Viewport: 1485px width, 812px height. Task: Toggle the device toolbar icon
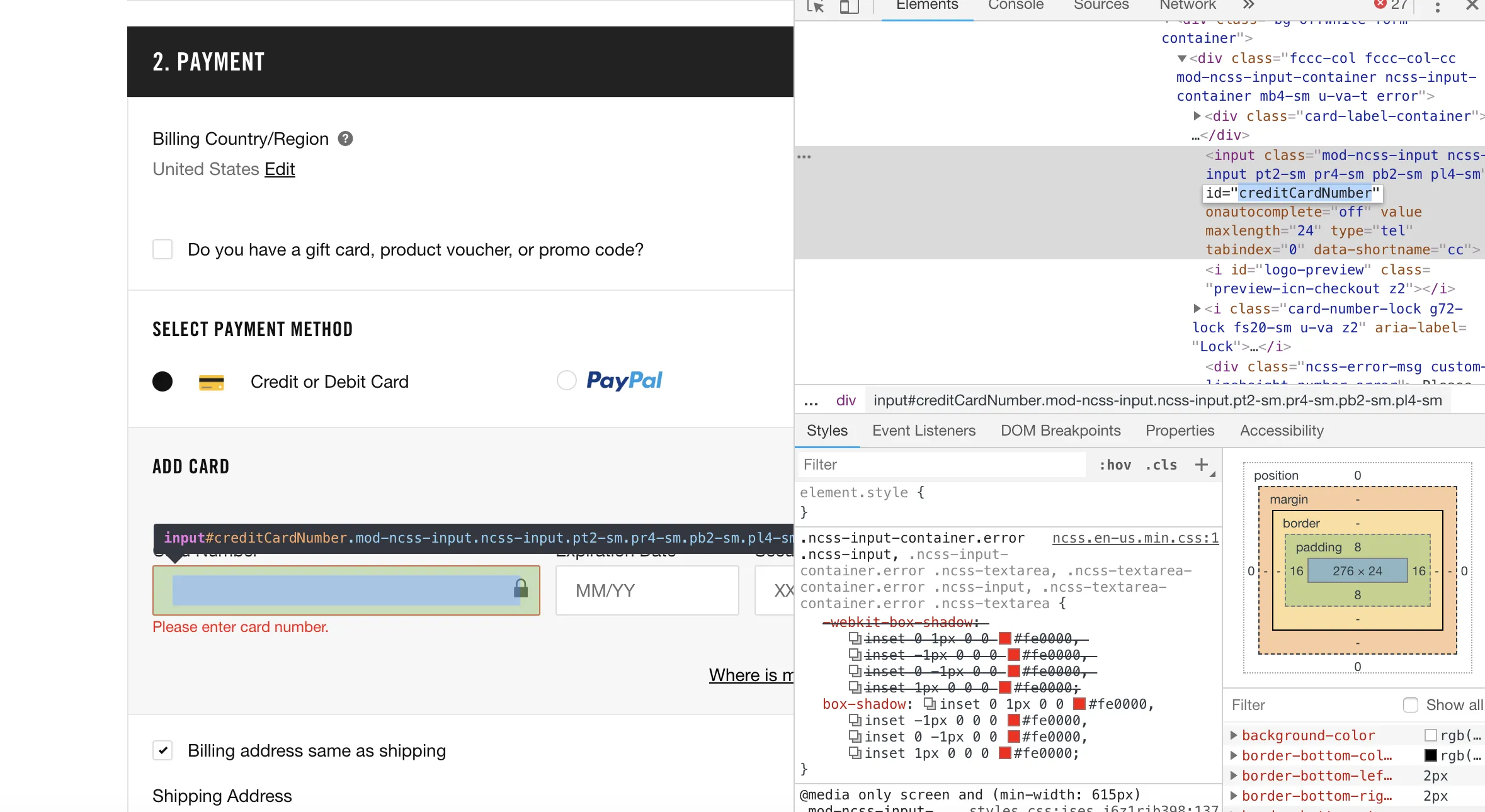849,6
